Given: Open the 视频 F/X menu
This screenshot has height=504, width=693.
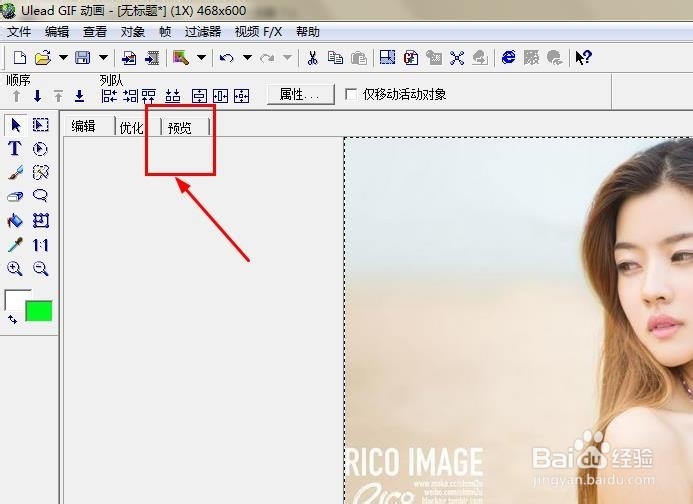Looking at the screenshot, I should tap(258, 32).
